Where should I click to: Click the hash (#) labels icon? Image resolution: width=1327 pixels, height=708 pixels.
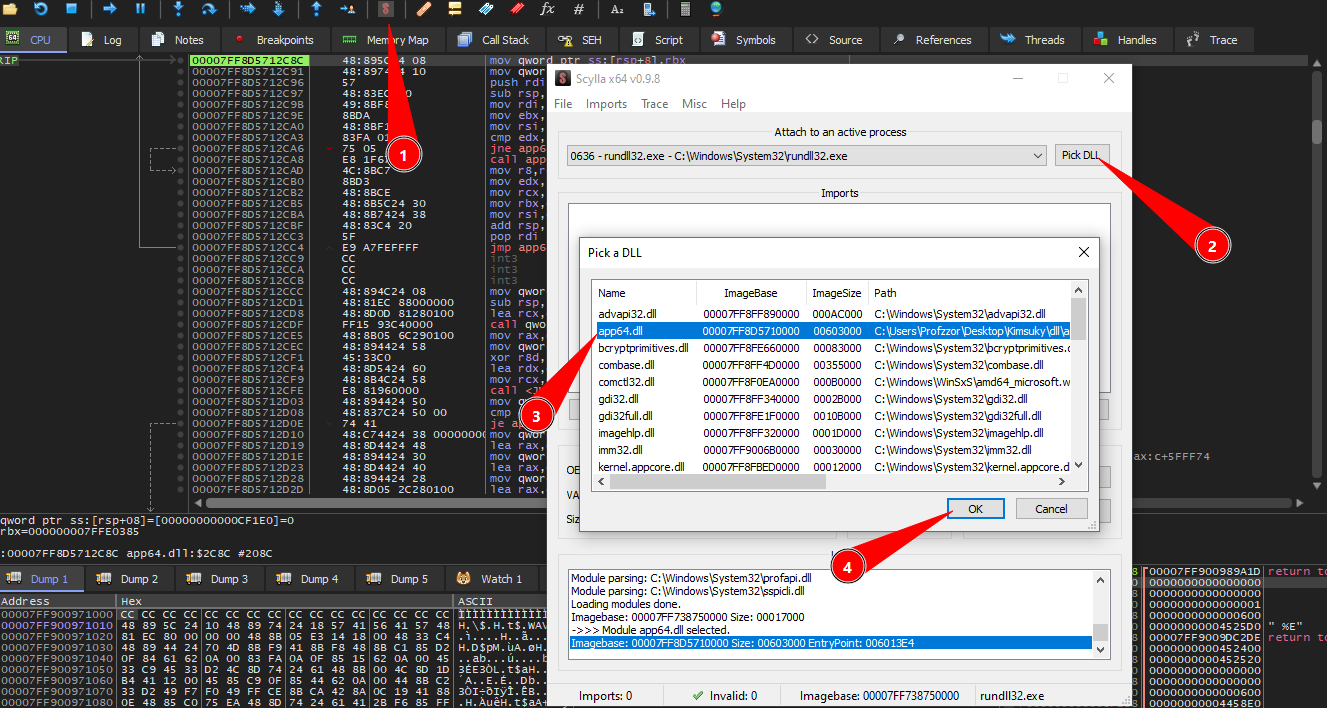tap(579, 9)
